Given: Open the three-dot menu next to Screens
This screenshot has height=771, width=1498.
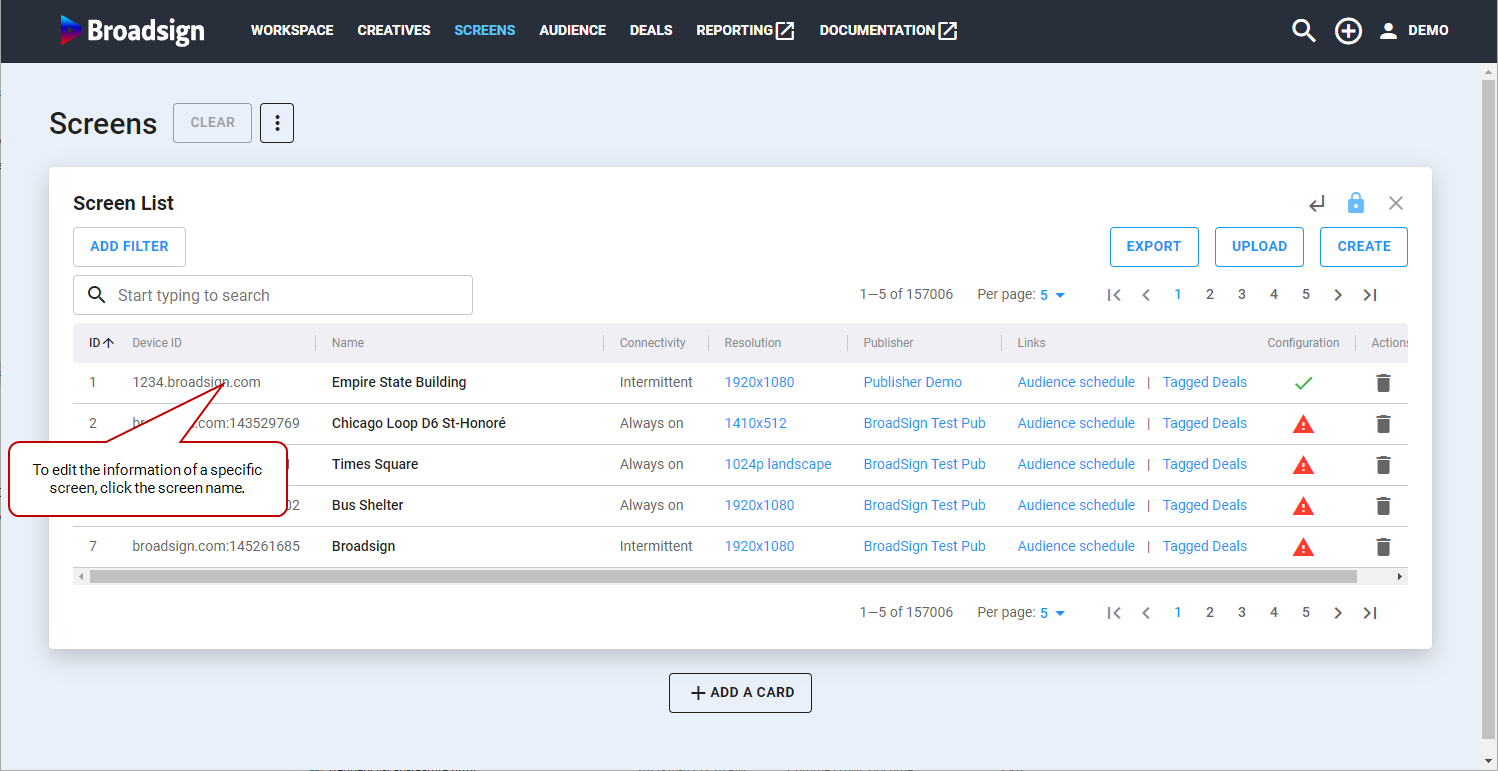Looking at the screenshot, I should 277,123.
